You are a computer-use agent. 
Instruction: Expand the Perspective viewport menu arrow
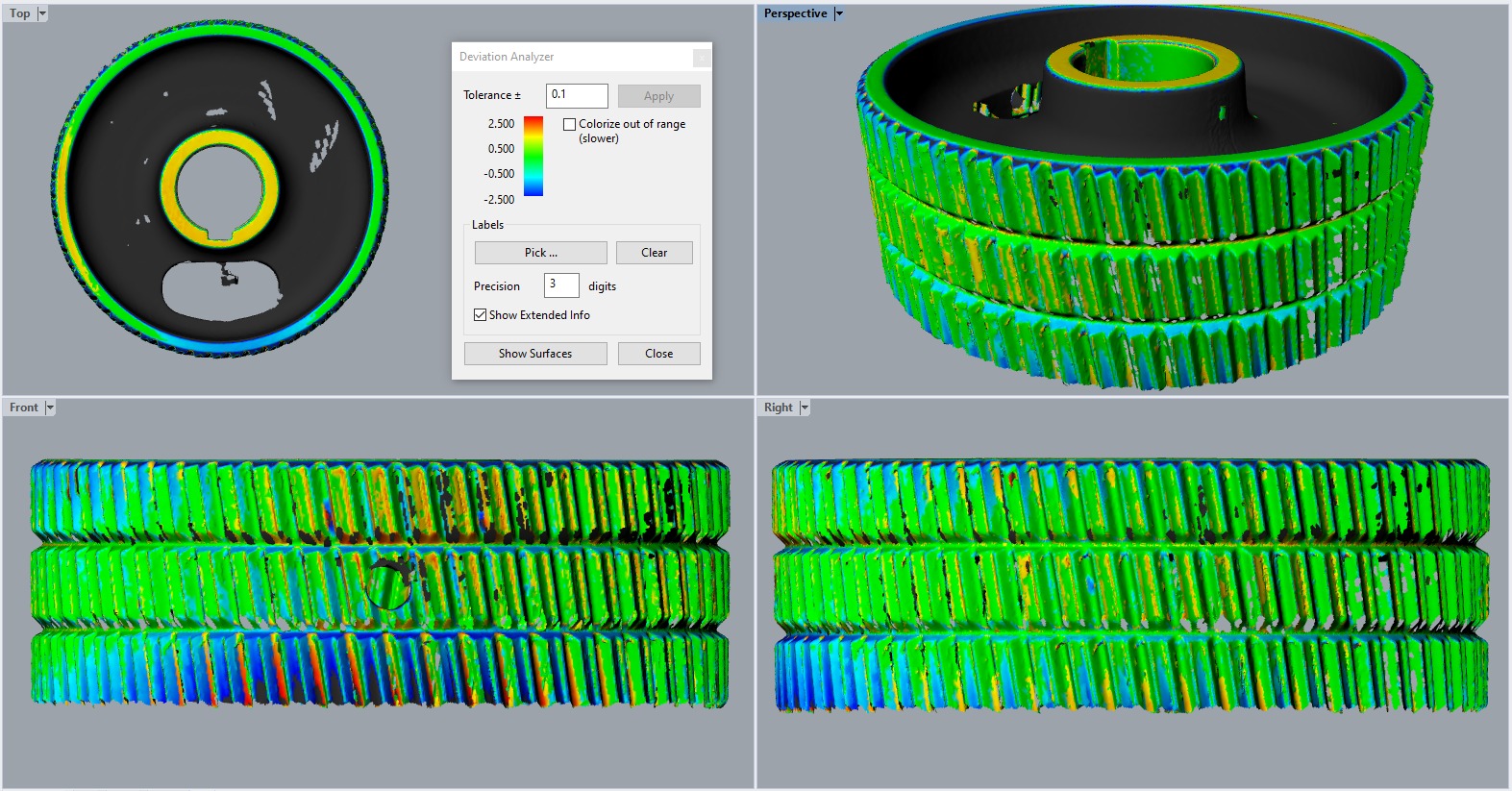tap(838, 13)
